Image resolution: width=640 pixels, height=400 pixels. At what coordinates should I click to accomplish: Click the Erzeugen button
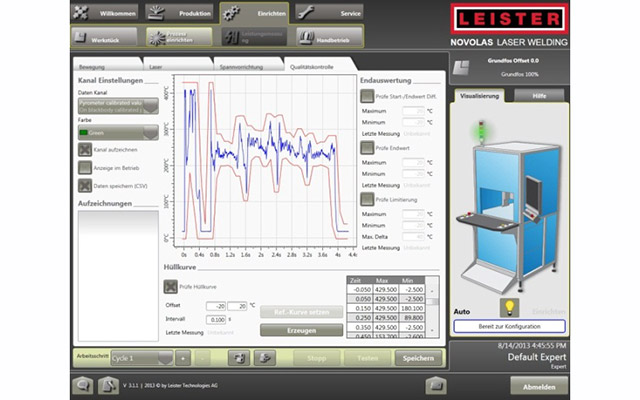click(x=301, y=328)
